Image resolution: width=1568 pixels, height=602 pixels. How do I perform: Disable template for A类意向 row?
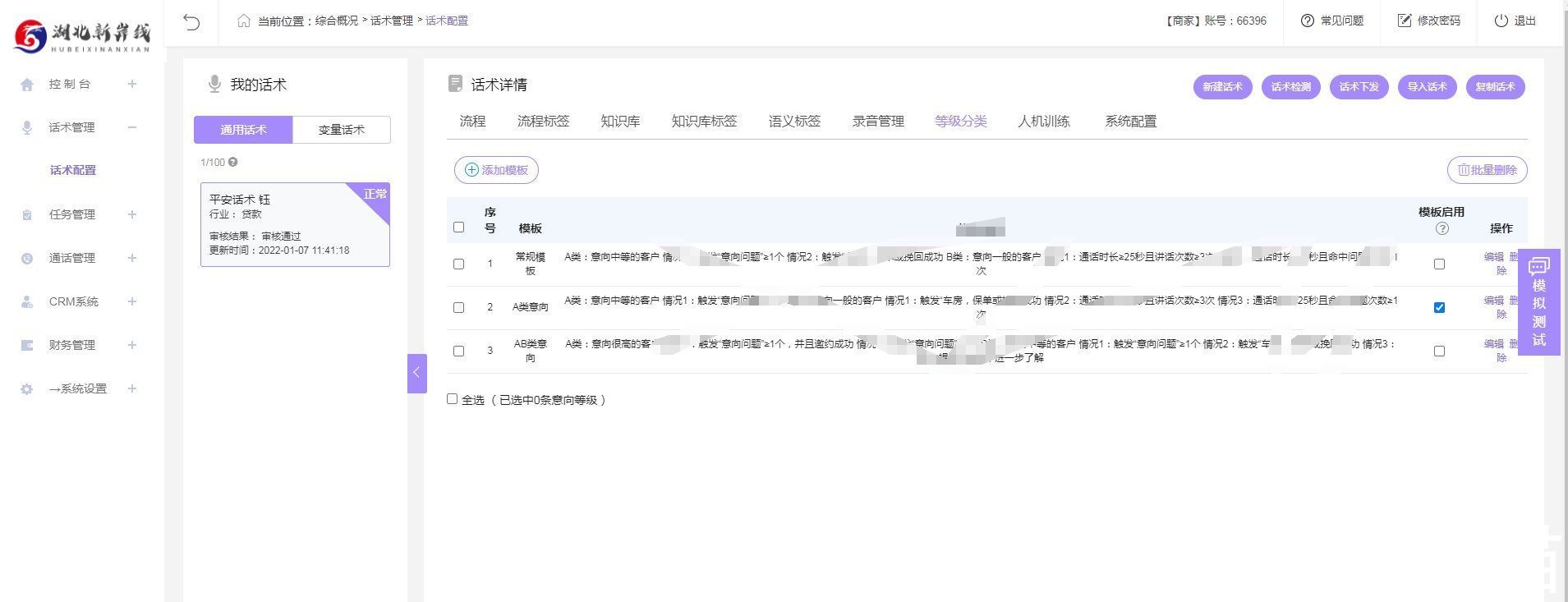point(1439,308)
